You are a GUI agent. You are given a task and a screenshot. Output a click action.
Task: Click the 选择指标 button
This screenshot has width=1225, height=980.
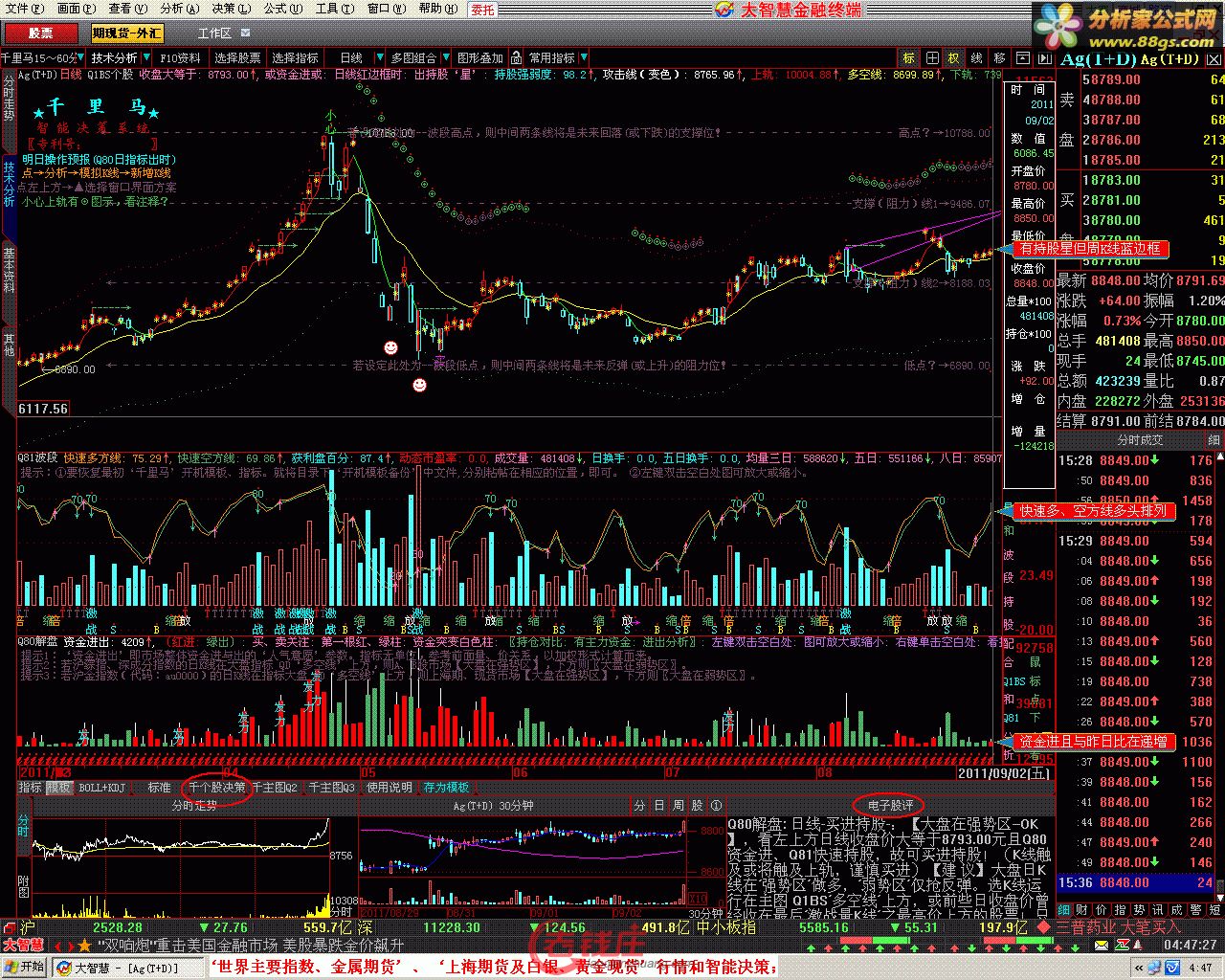click(x=296, y=58)
